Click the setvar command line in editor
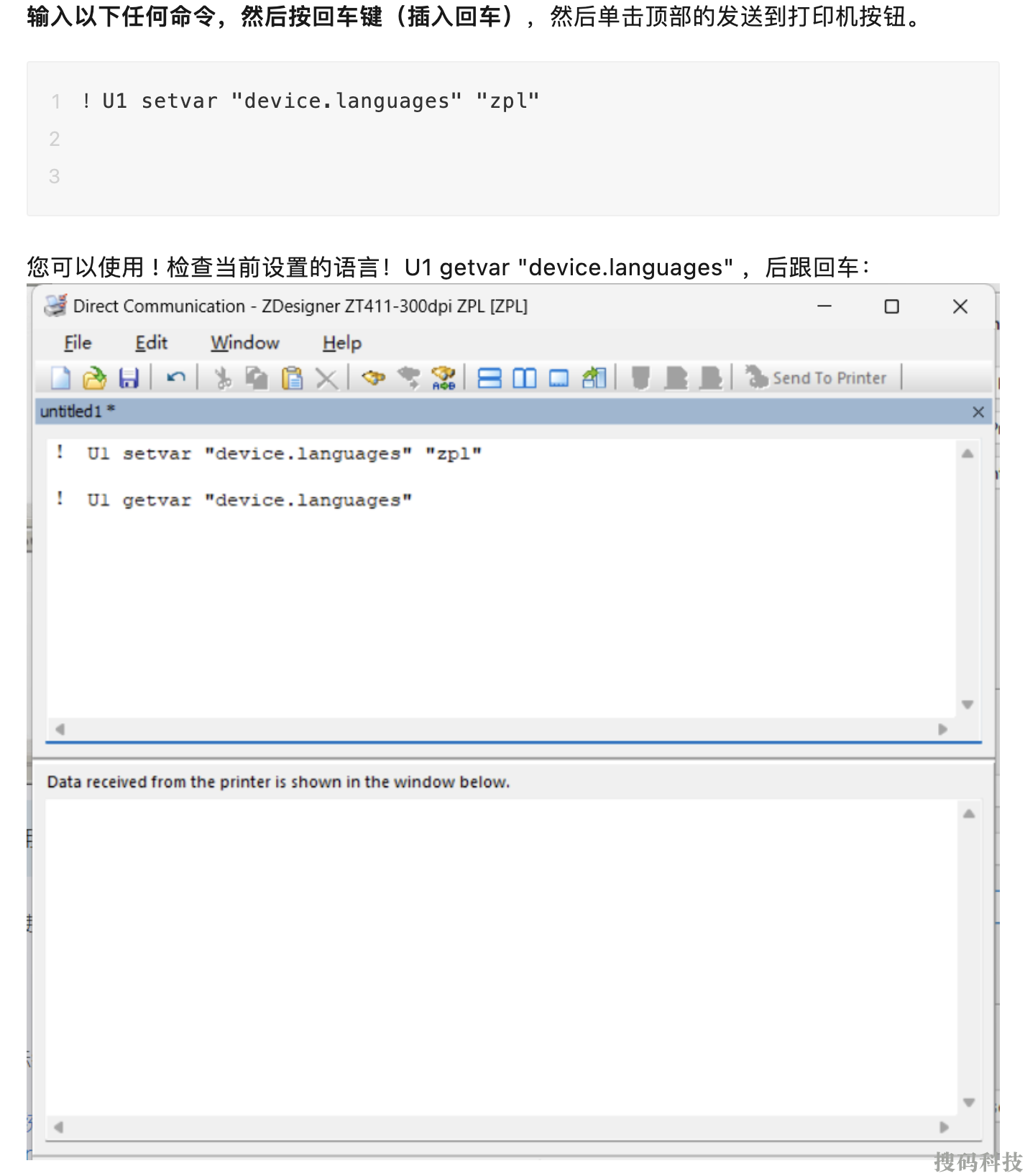The height and width of the screenshot is (1176, 1025). click(269, 454)
